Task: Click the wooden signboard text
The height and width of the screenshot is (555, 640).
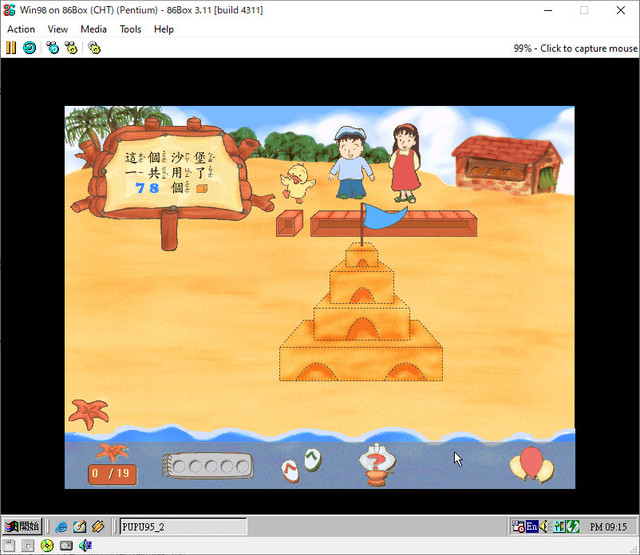Action: pos(169,173)
